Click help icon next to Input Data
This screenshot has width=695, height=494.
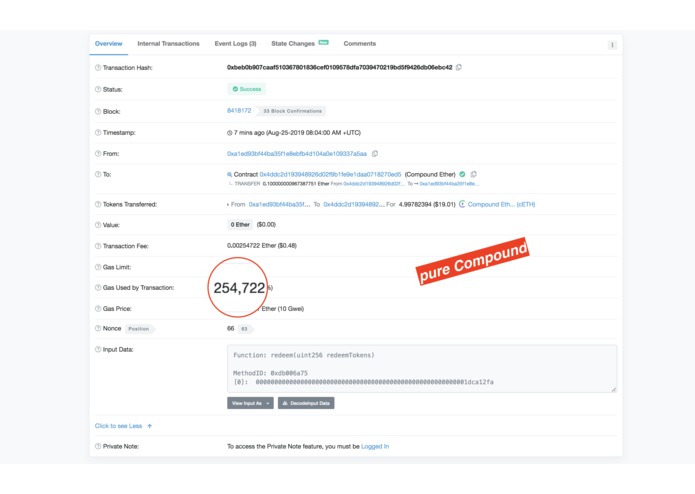pyautogui.click(x=98, y=350)
